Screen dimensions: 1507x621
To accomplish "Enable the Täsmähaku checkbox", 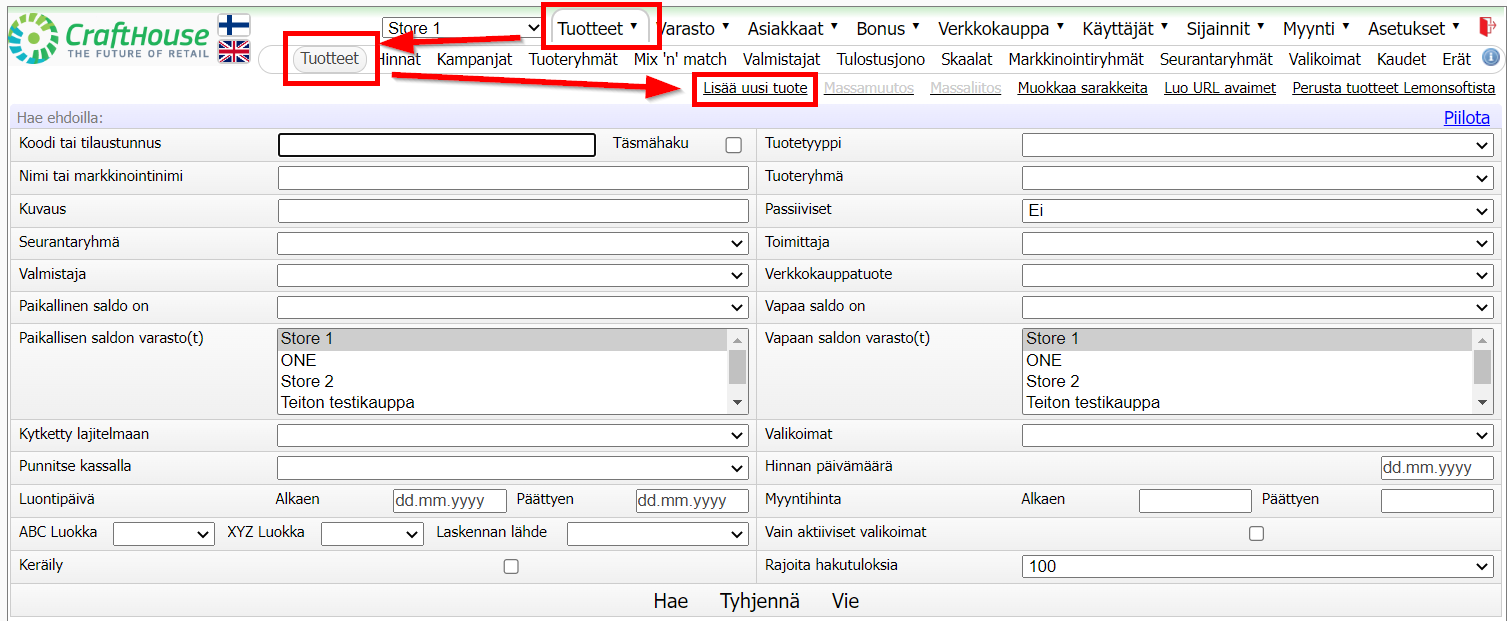I will 734,145.
